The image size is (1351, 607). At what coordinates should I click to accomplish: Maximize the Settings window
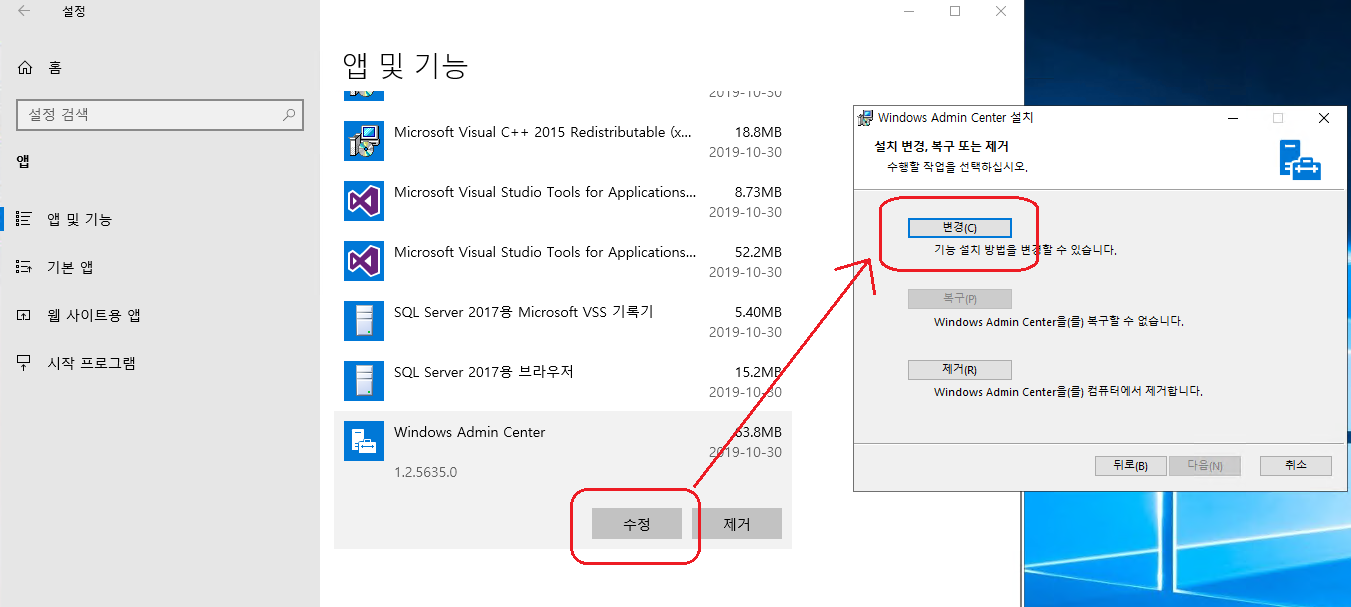[x=955, y=11]
